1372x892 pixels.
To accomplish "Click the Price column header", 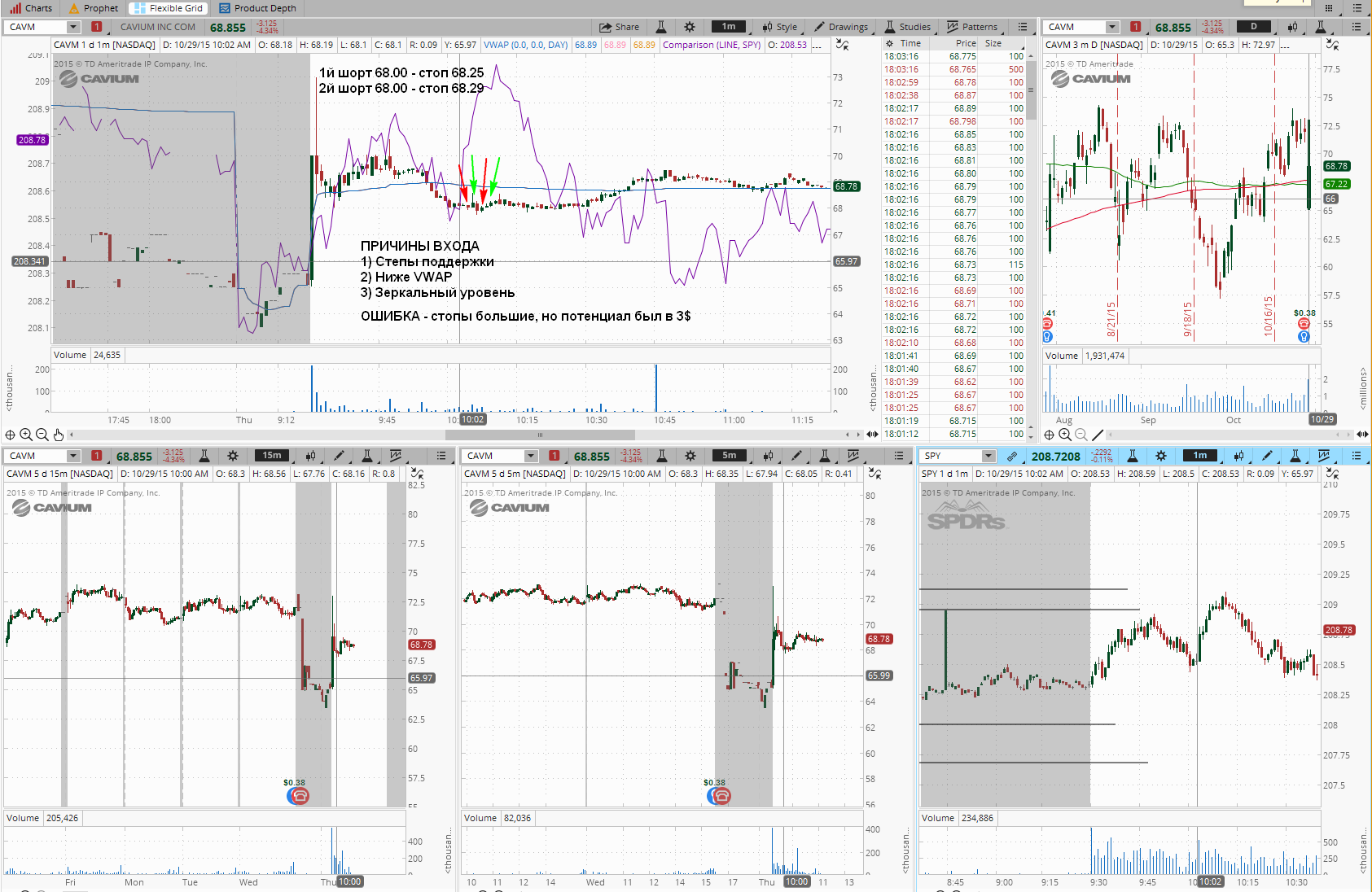I will (966, 43).
